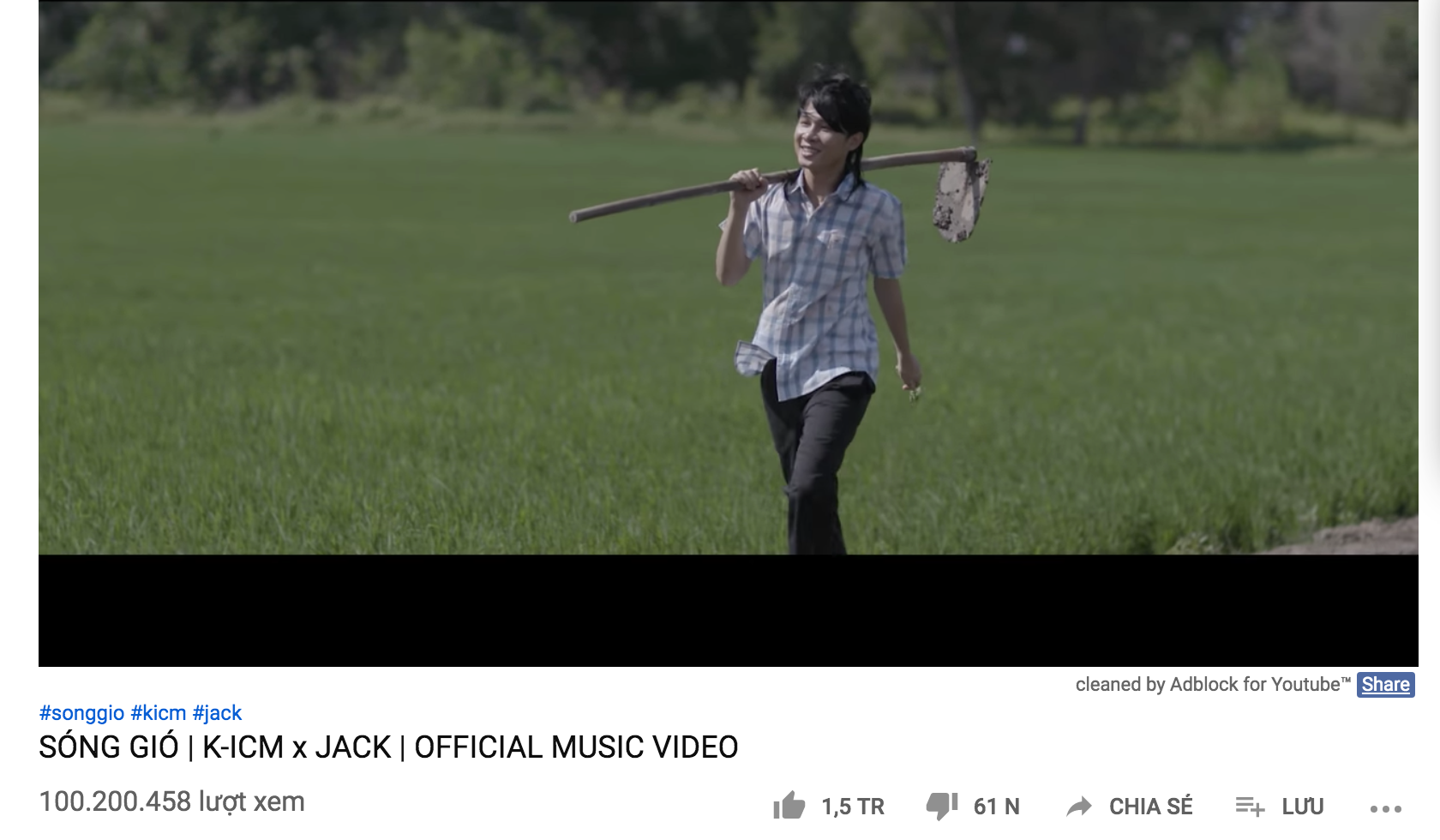Click the thumbs-up like icon
The height and width of the screenshot is (840, 1440).
pyautogui.click(x=789, y=806)
